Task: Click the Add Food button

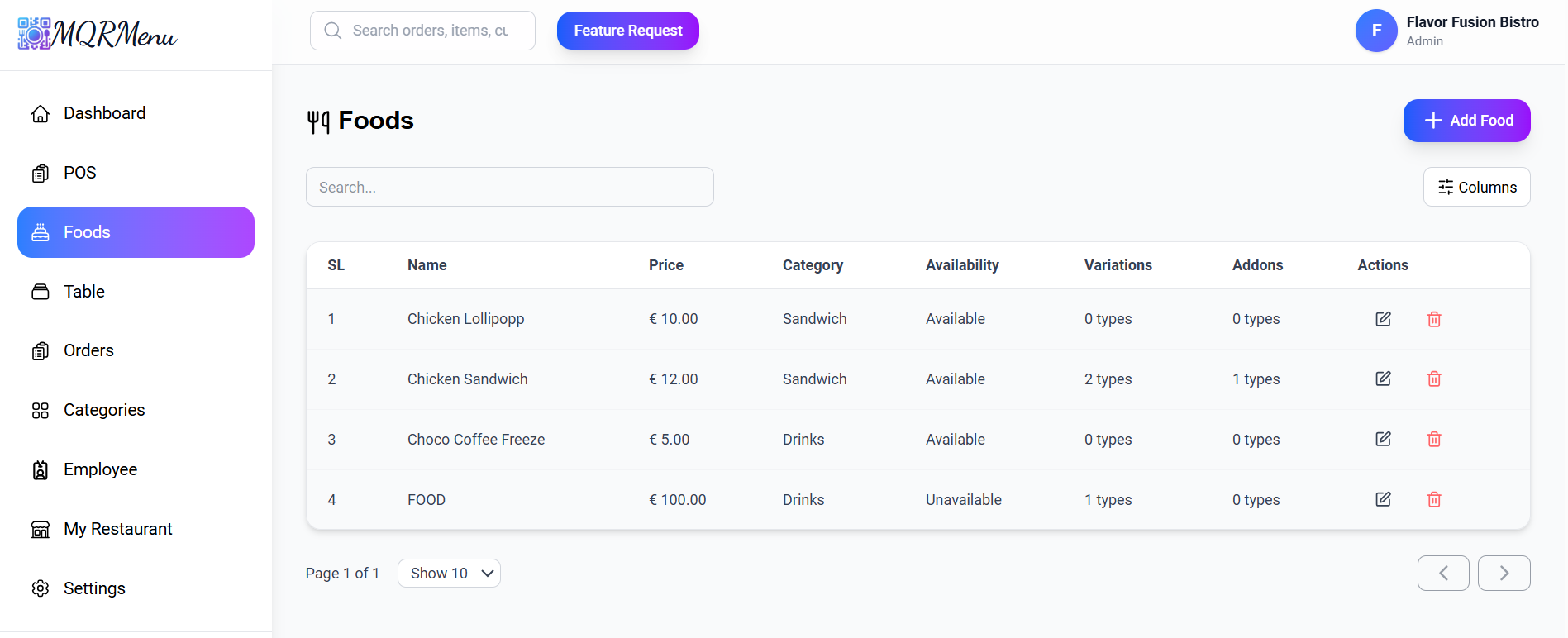Action: pyautogui.click(x=1466, y=121)
